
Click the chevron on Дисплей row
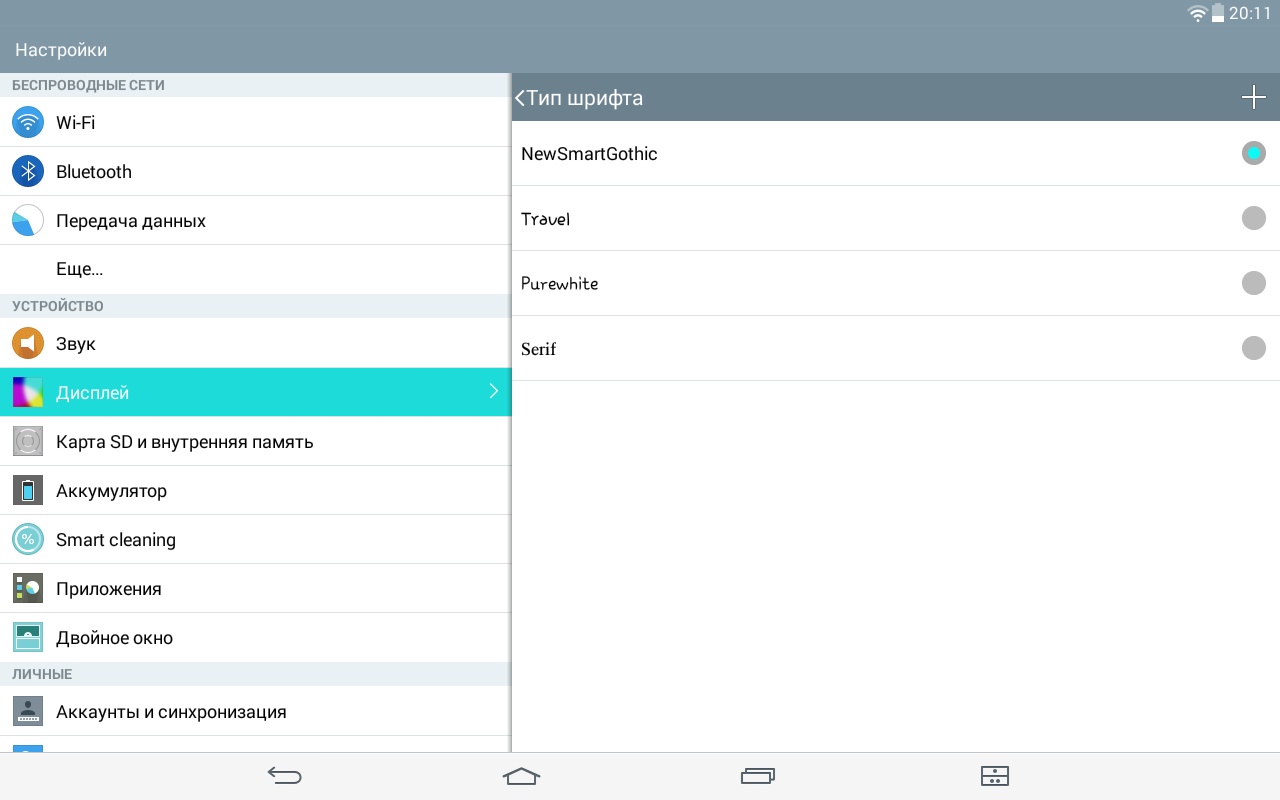tap(493, 392)
